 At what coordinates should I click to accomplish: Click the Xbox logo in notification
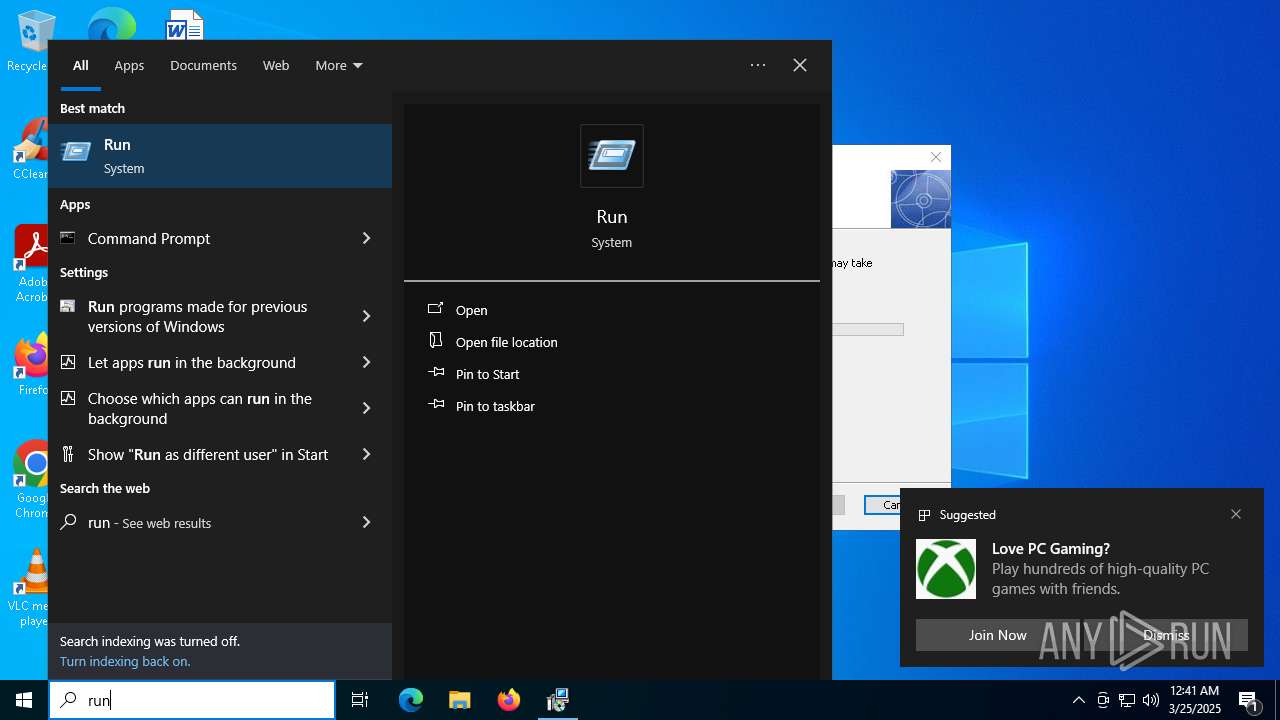point(946,569)
